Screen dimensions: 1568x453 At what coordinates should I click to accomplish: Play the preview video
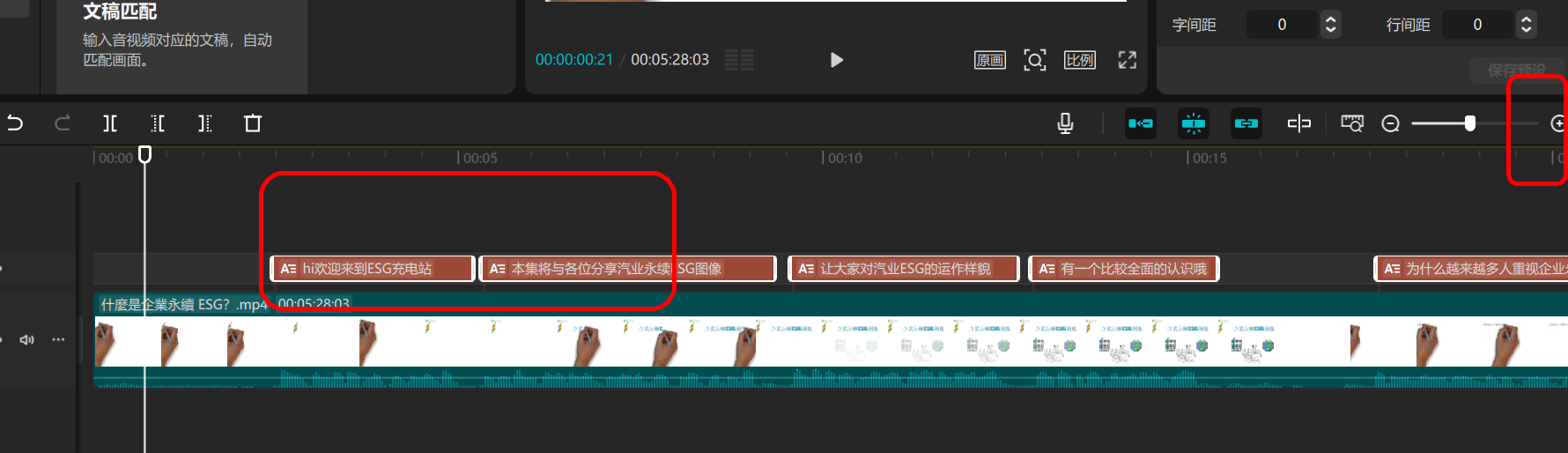[x=837, y=60]
